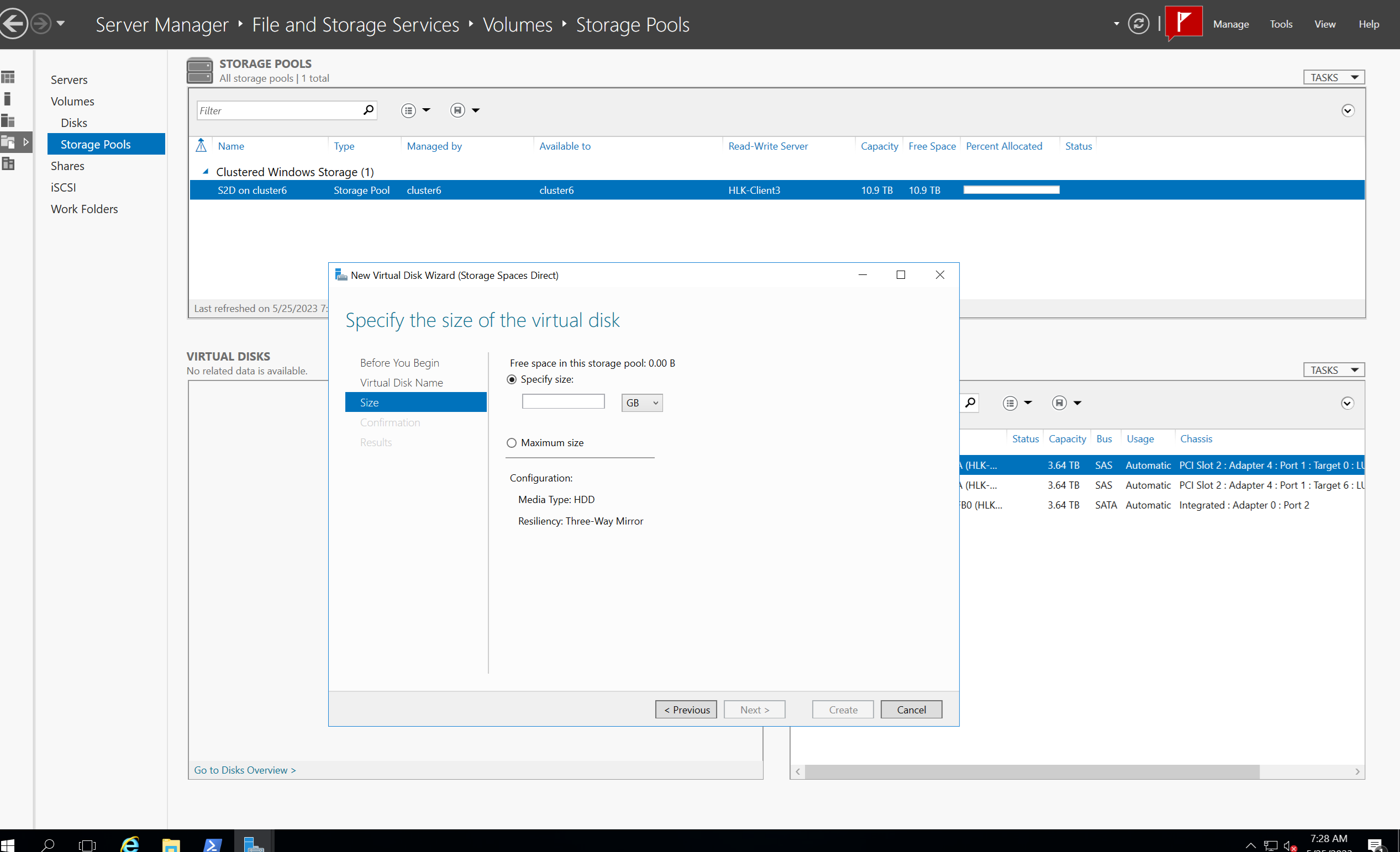Select the Maximum size option

[512, 442]
